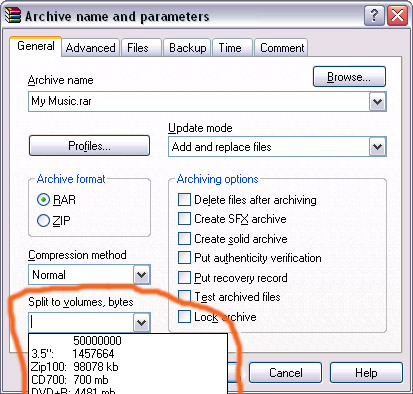Open the Update mode dropdown arrow
Screen dimensions: 413x394
coord(377,147)
